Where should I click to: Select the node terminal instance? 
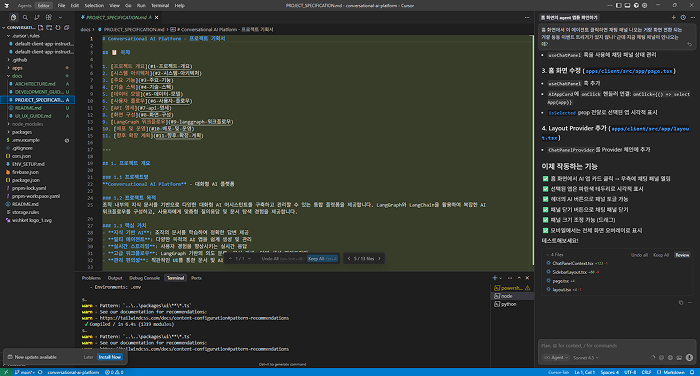(x=512, y=296)
